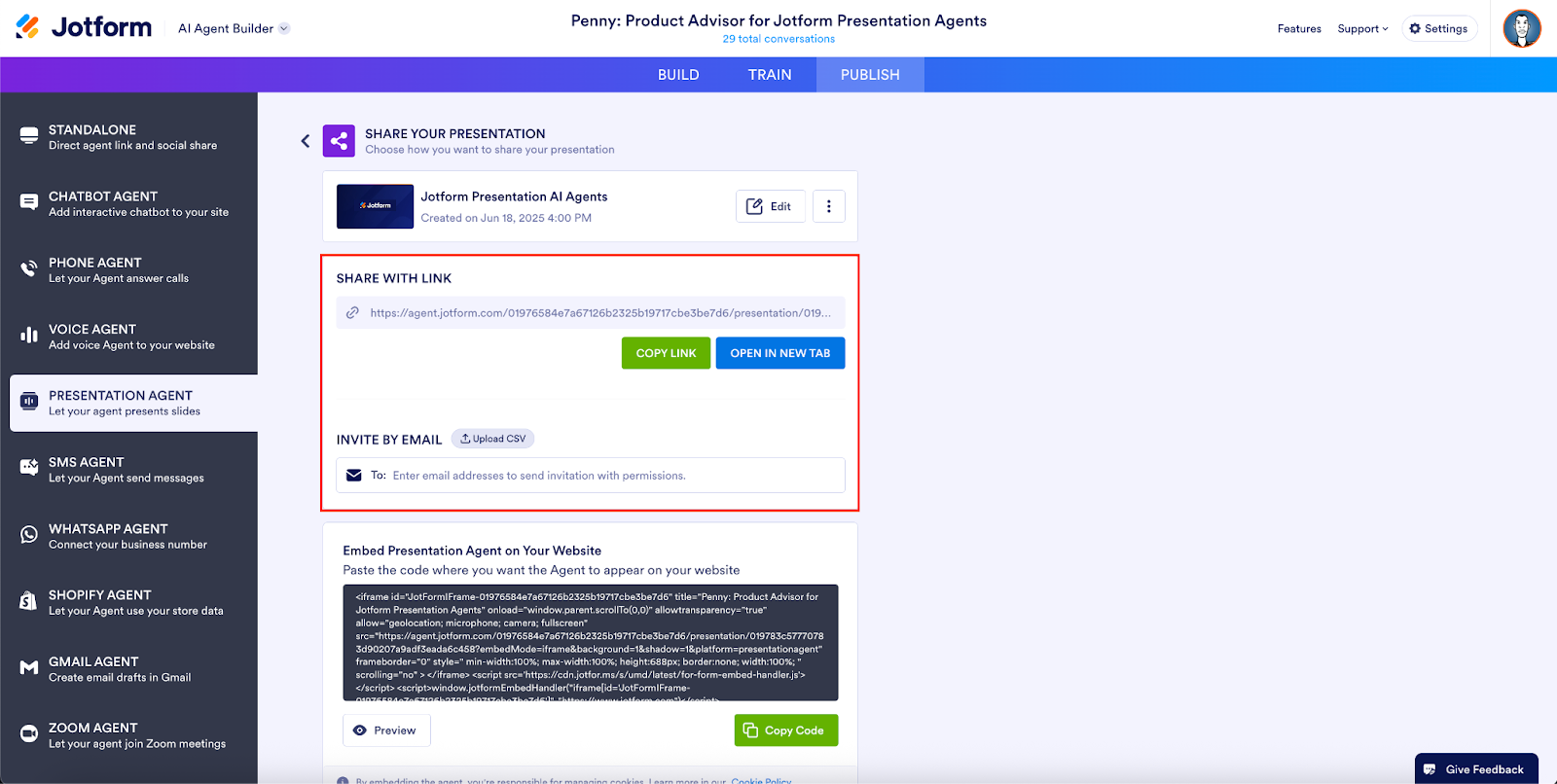Switch to the BUILD tab
The image size is (1557, 784).
[x=678, y=75]
